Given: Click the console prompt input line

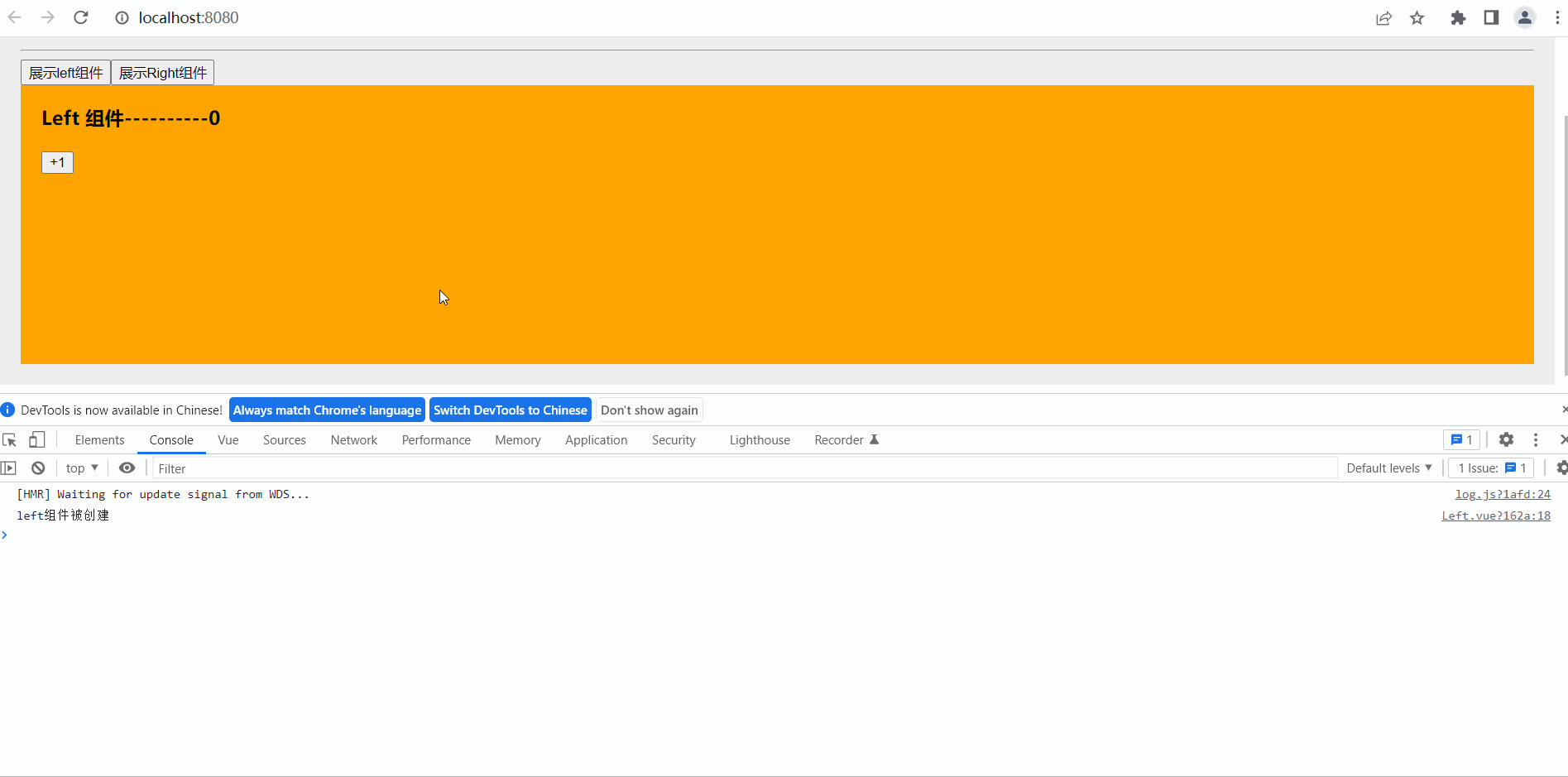Looking at the screenshot, I should pyautogui.click(x=784, y=535).
